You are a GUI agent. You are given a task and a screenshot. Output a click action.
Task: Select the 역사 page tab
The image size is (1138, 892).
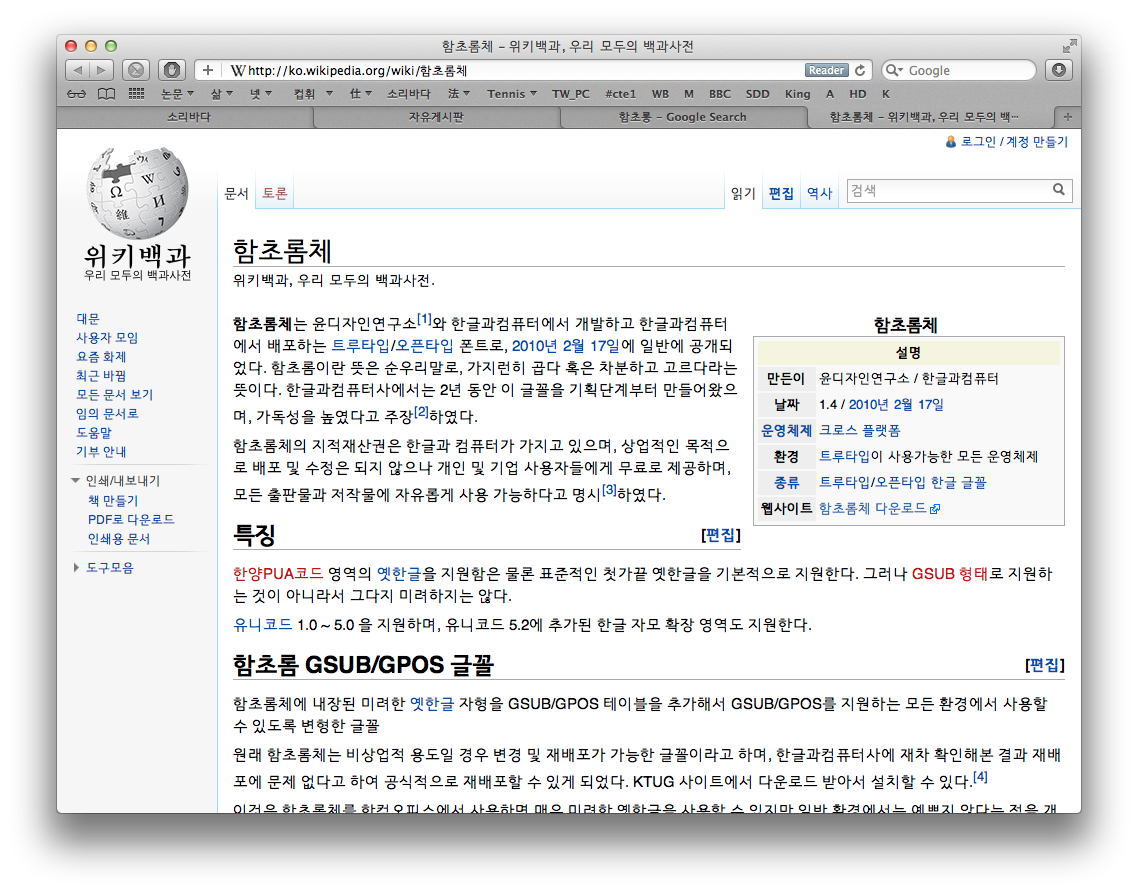click(x=819, y=193)
